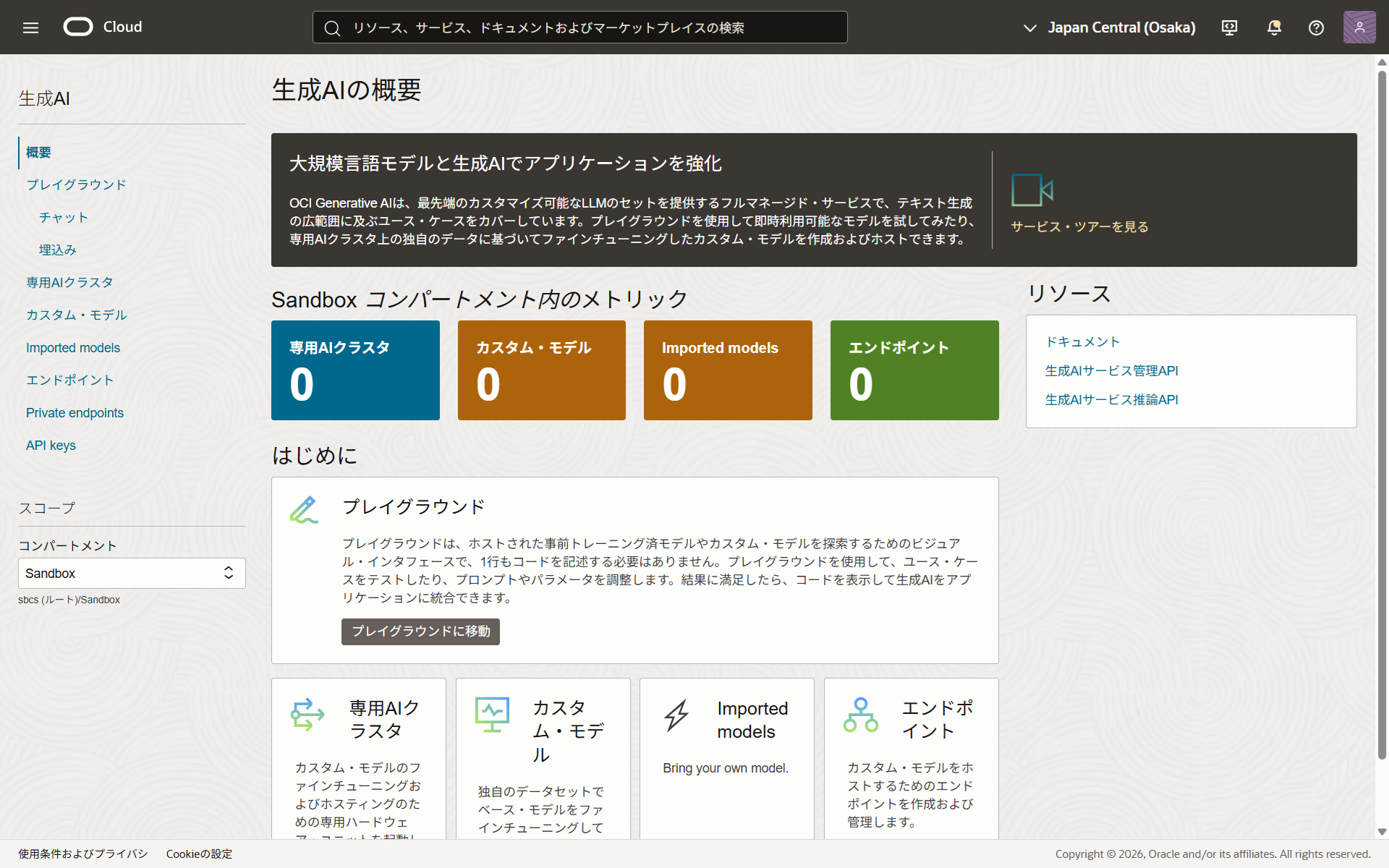Open the 生成AIサービス管理API link

[x=1111, y=370]
